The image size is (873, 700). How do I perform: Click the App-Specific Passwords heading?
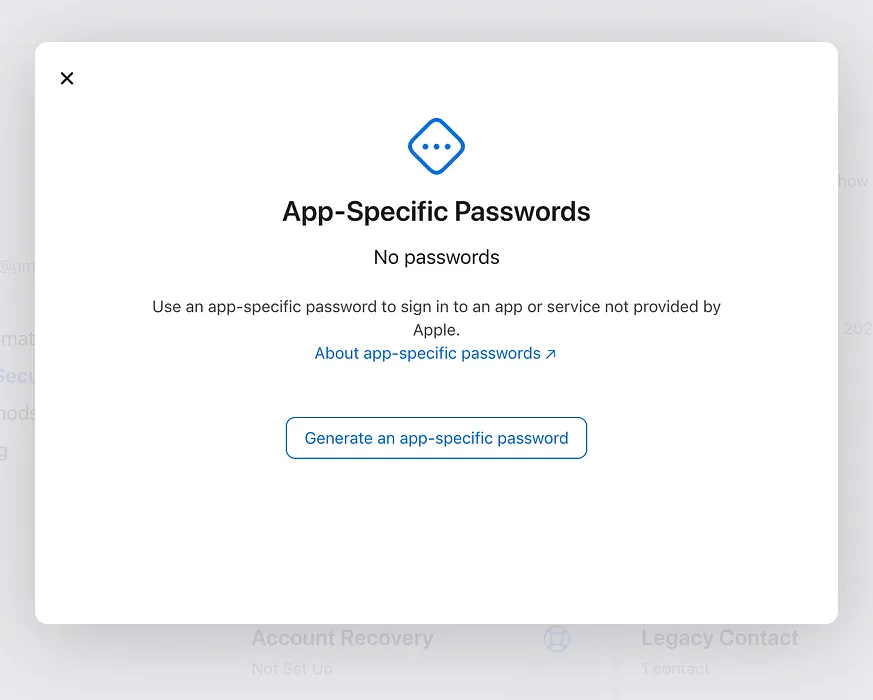pos(436,212)
